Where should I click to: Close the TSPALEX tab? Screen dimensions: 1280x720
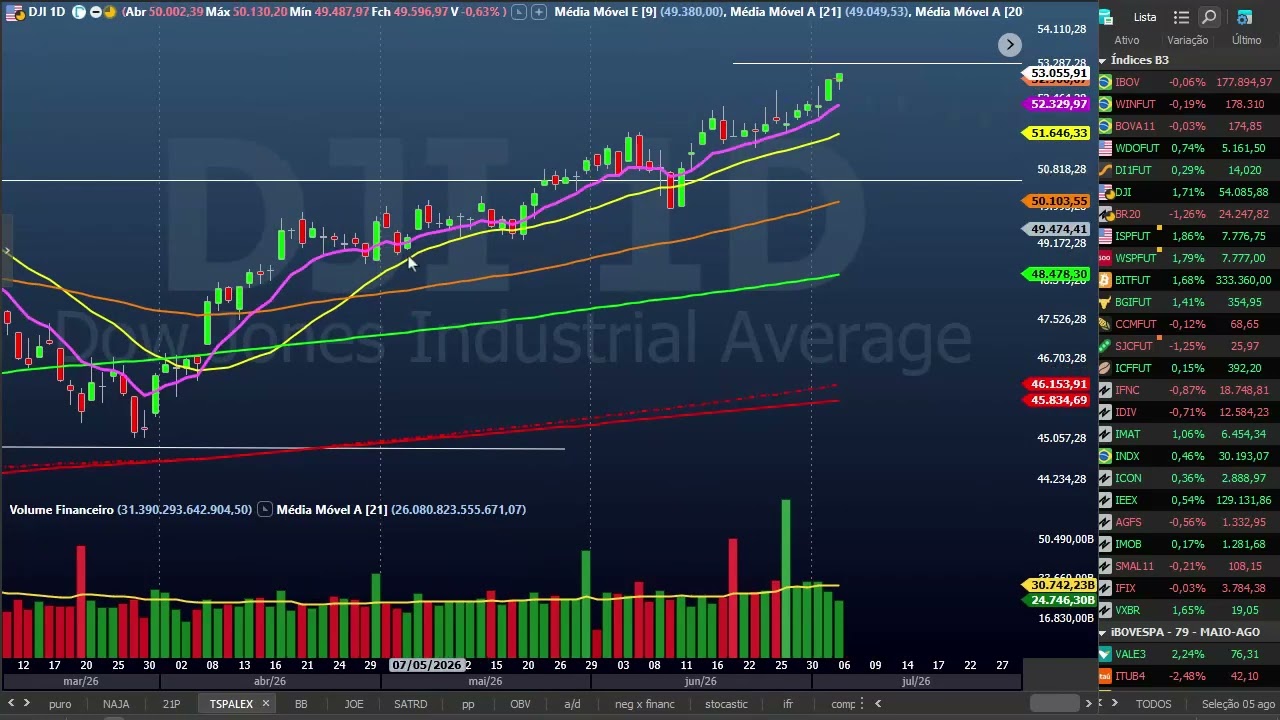[x=265, y=704]
